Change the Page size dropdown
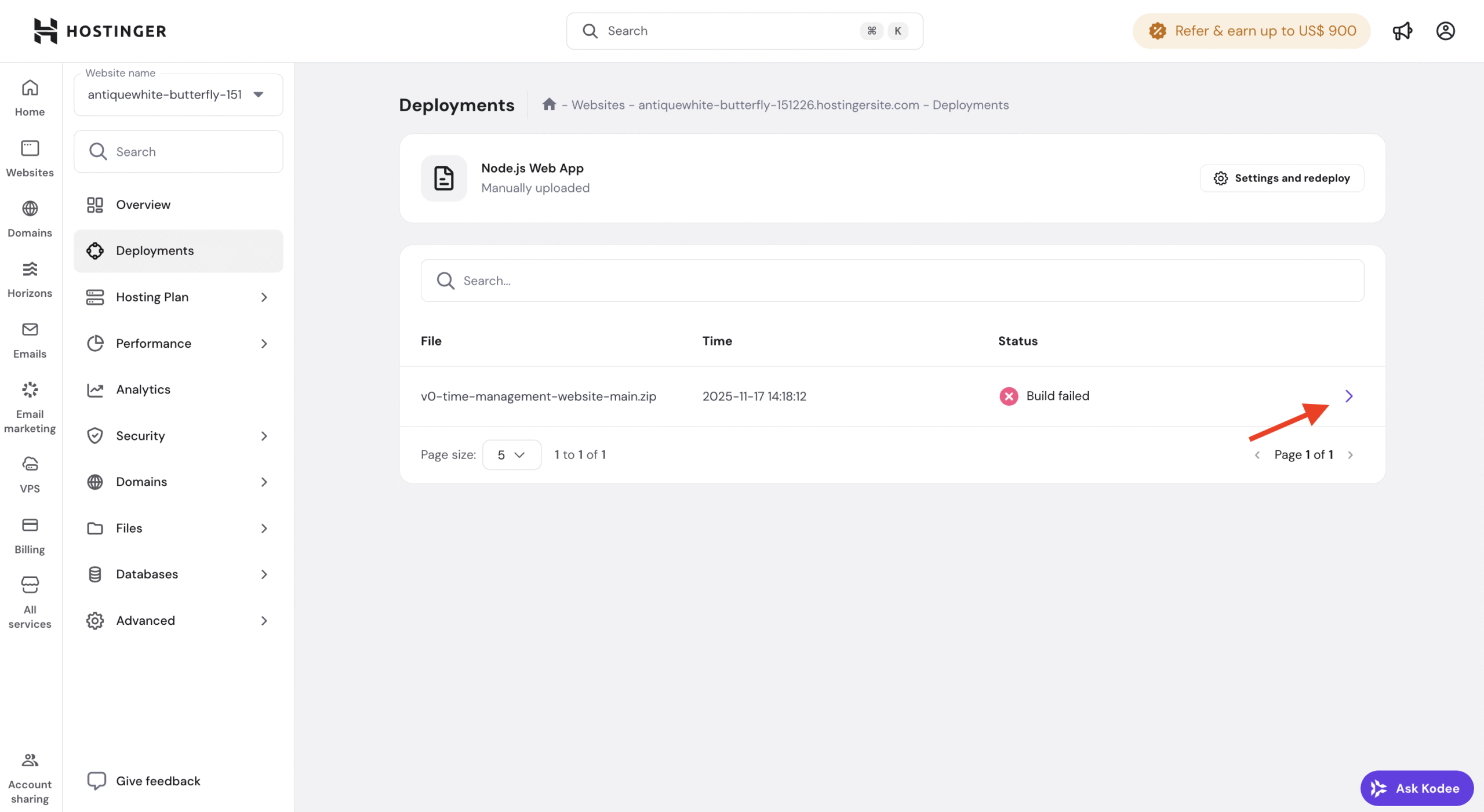The image size is (1484, 812). click(x=511, y=454)
